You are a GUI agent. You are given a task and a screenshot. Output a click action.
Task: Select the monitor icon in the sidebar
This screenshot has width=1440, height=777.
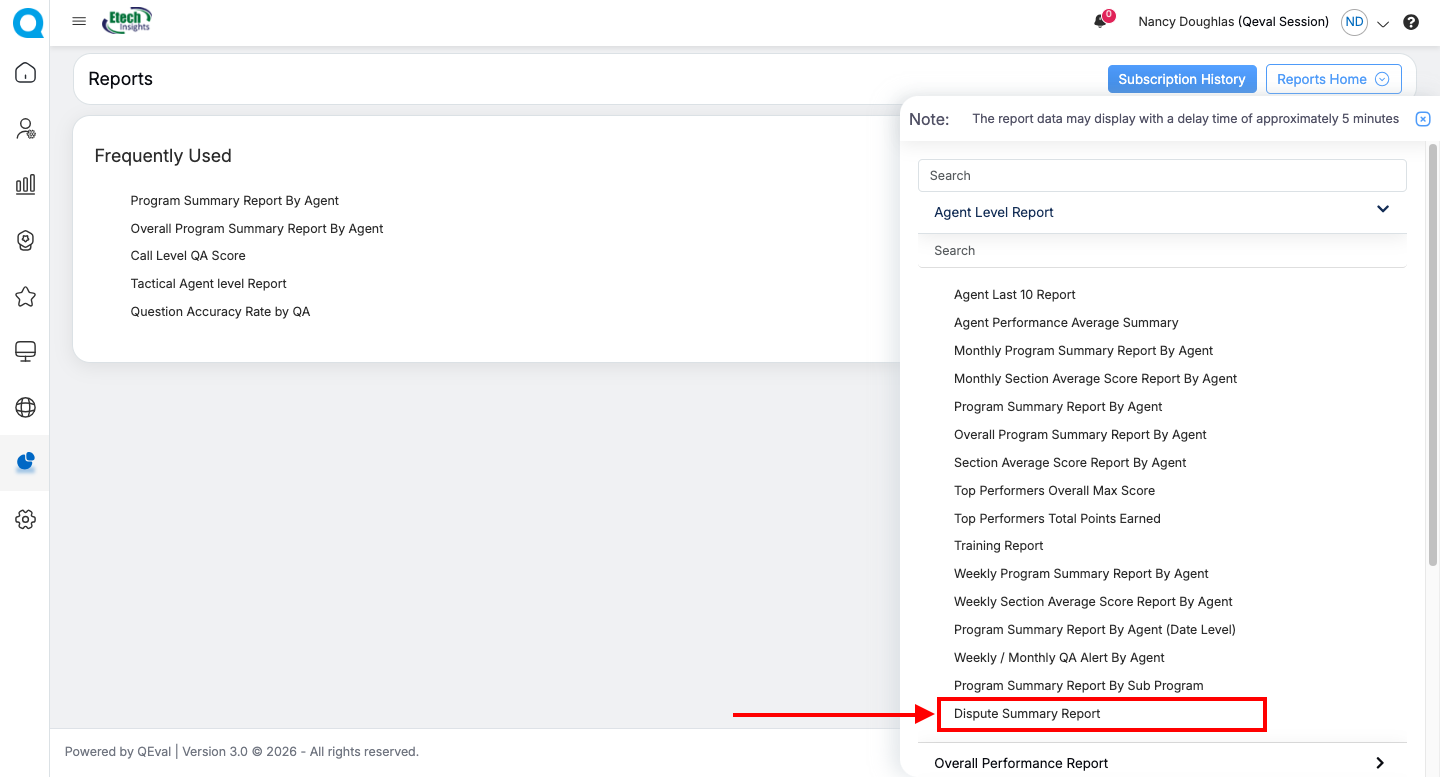coord(25,351)
